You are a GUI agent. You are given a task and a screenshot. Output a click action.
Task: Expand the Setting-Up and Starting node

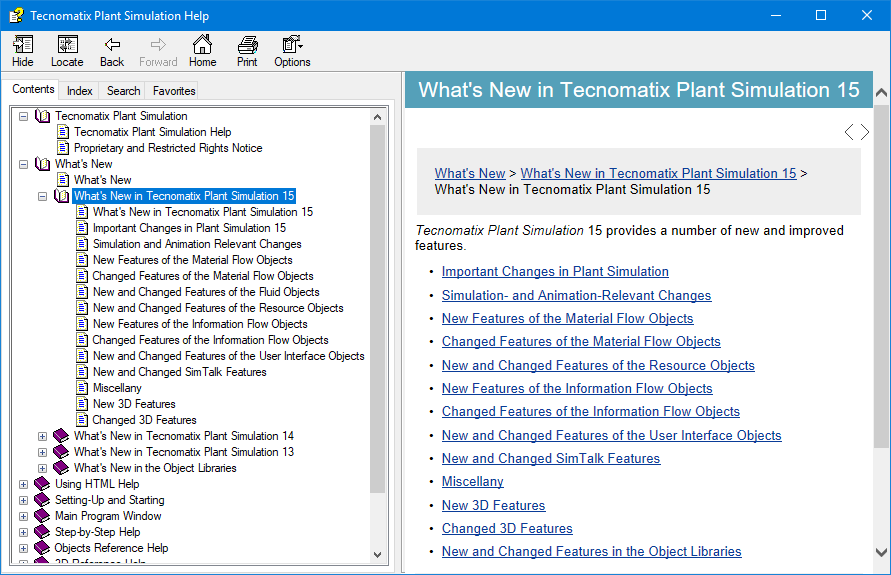[23, 500]
